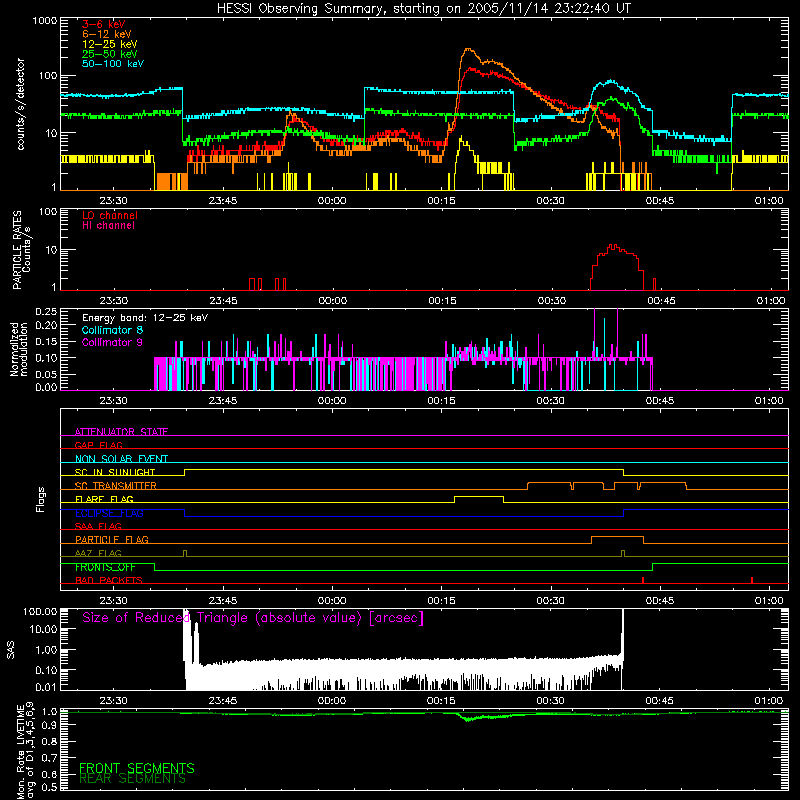Select the 50-100 keV legend label

coord(113,64)
